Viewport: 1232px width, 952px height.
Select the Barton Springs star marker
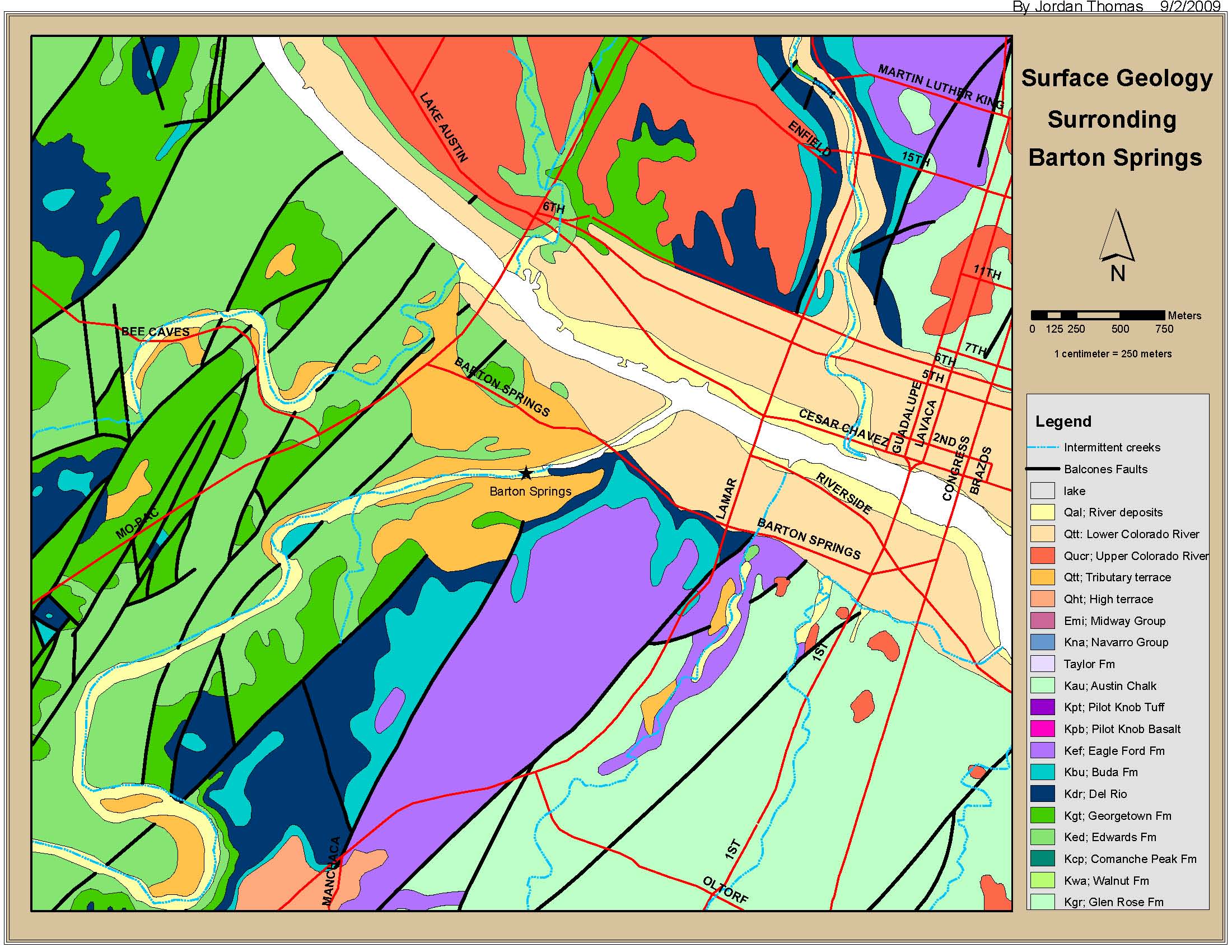pos(527,474)
